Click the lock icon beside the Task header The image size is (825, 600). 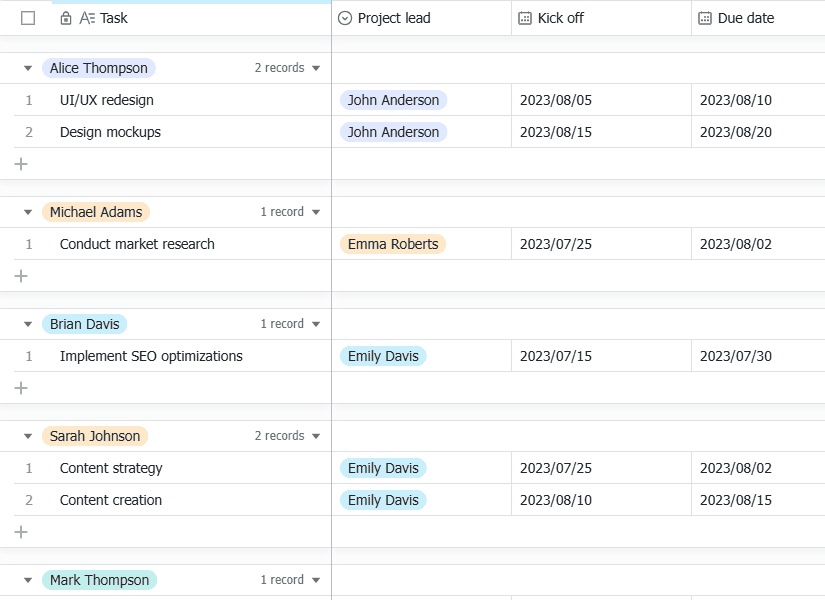tap(66, 18)
